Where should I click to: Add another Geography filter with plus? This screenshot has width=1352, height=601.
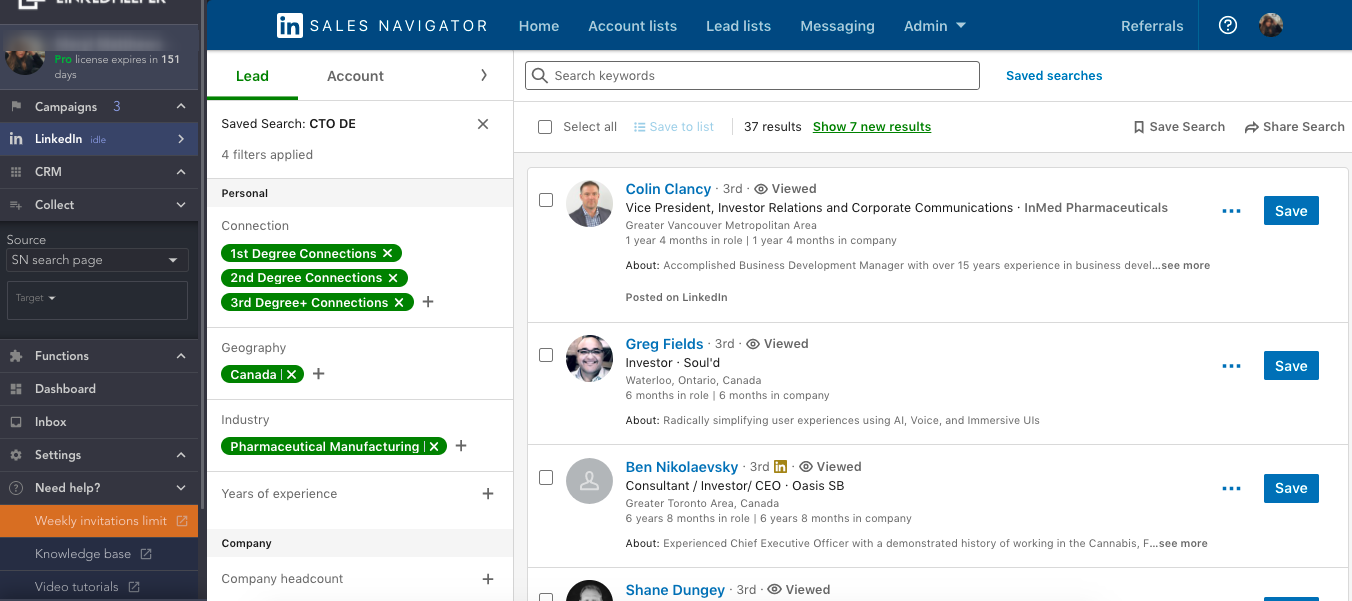tap(319, 374)
